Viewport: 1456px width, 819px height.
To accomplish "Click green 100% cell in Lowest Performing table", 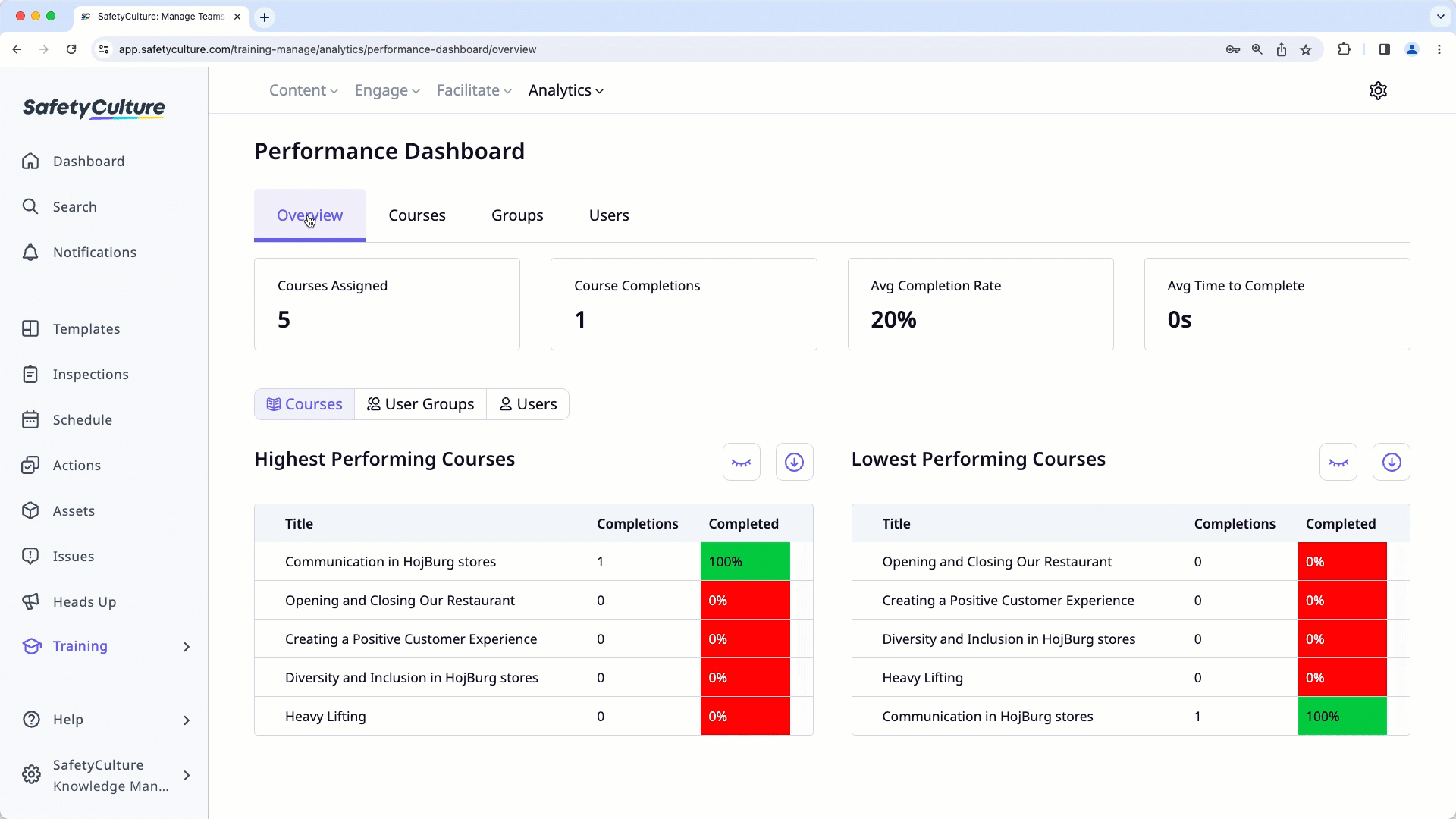I will (x=1341, y=717).
